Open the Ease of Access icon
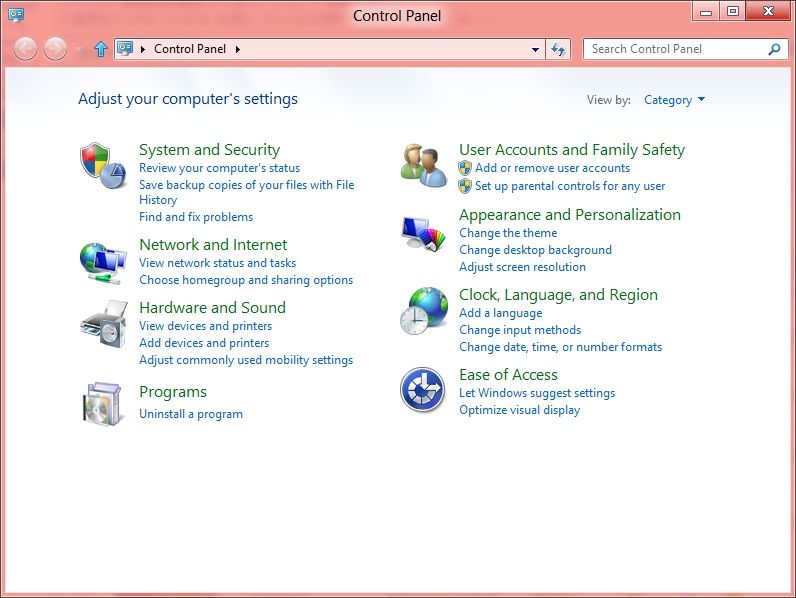The width and height of the screenshot is (796, 598). click(422, 390)
